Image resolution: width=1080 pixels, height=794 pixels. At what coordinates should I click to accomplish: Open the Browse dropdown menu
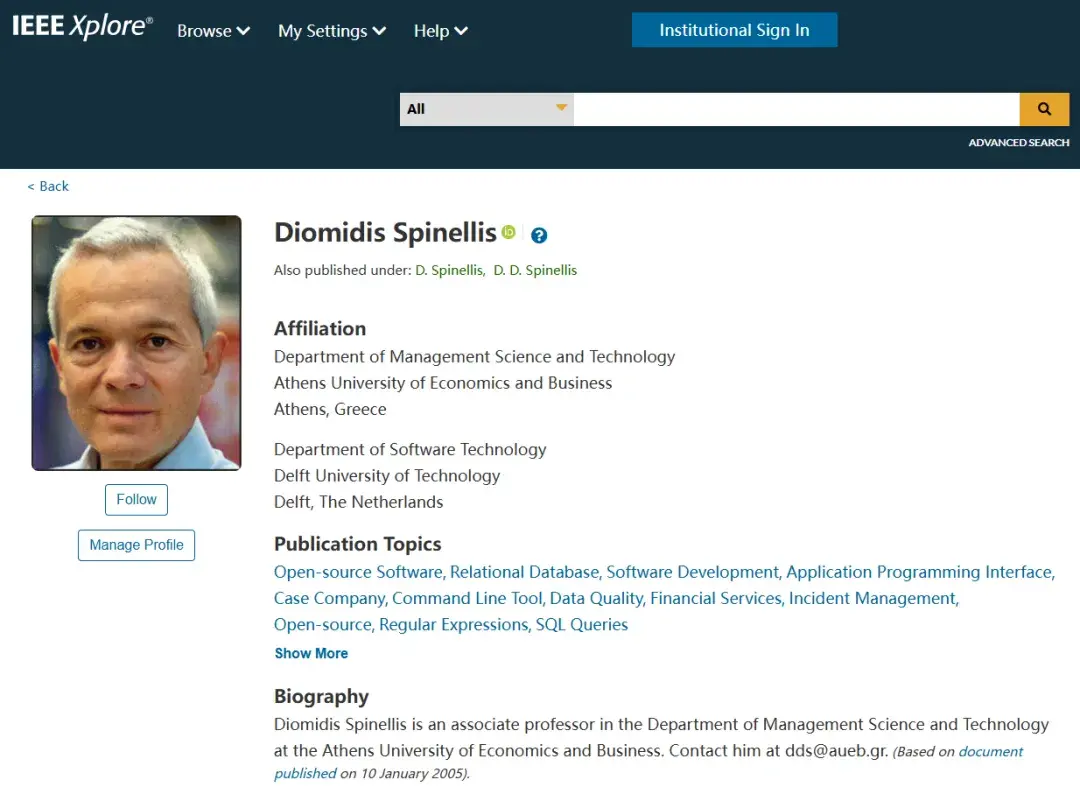[x=213, y=31]
